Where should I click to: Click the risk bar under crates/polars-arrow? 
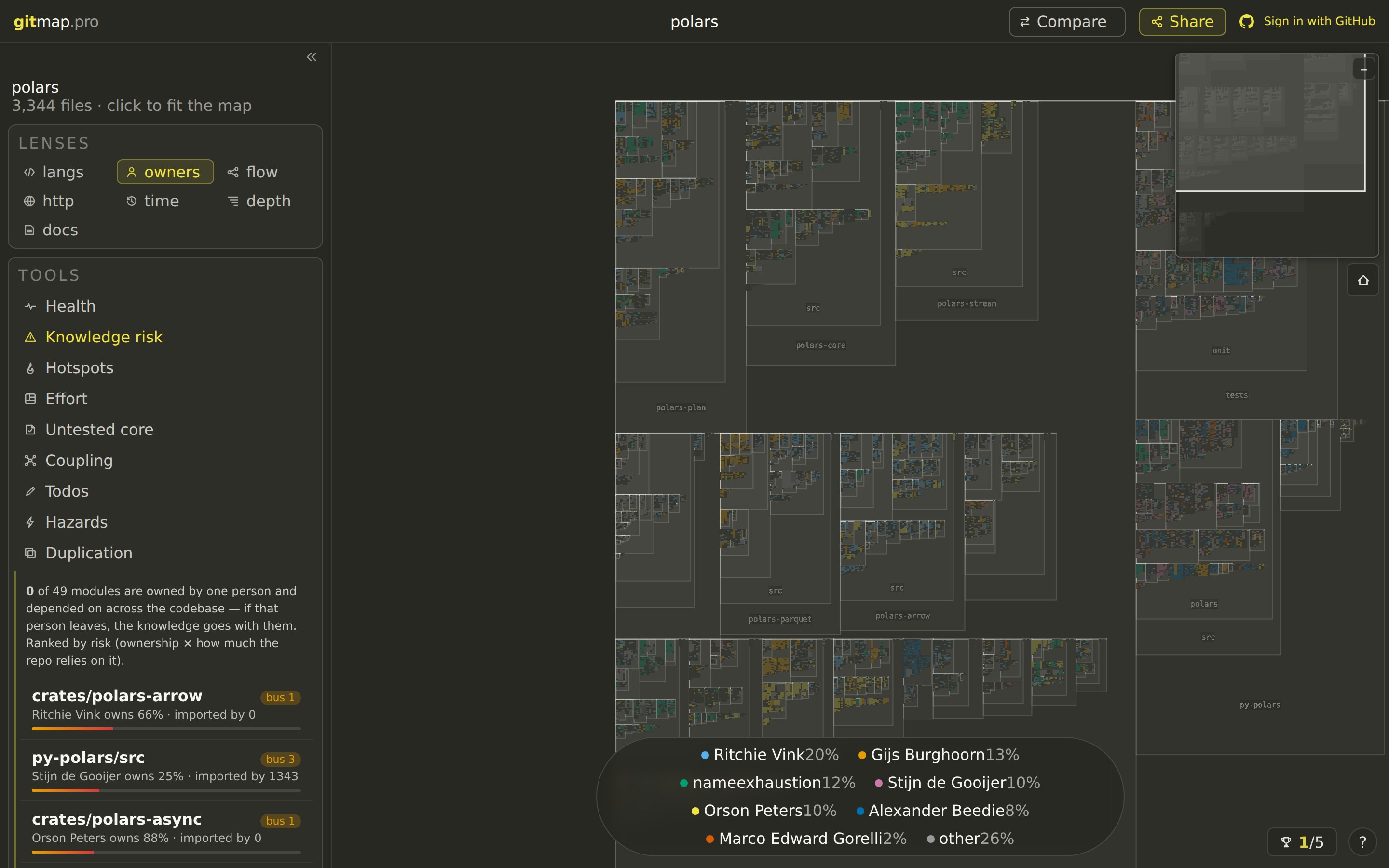tap(166, 729)
